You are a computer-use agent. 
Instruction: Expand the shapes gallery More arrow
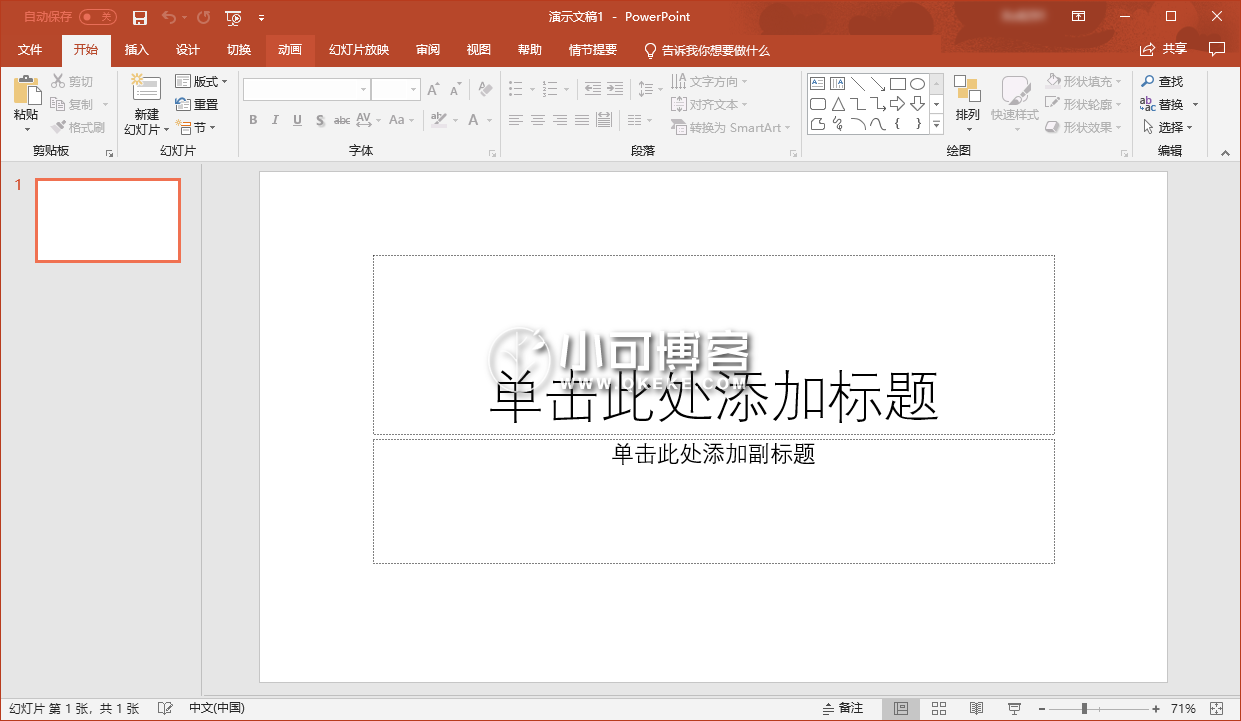tap(937, 124)
